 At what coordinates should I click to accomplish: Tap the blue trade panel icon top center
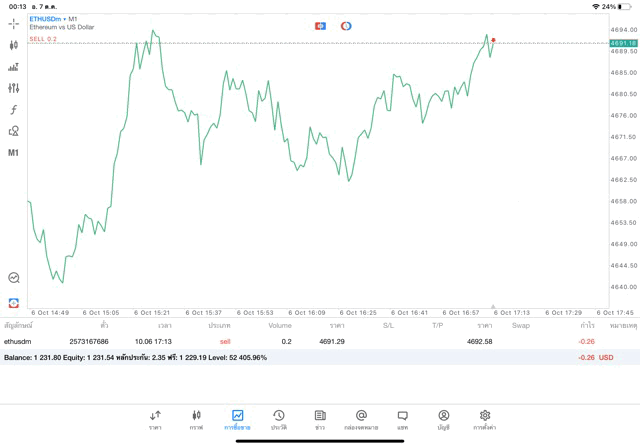320,25
